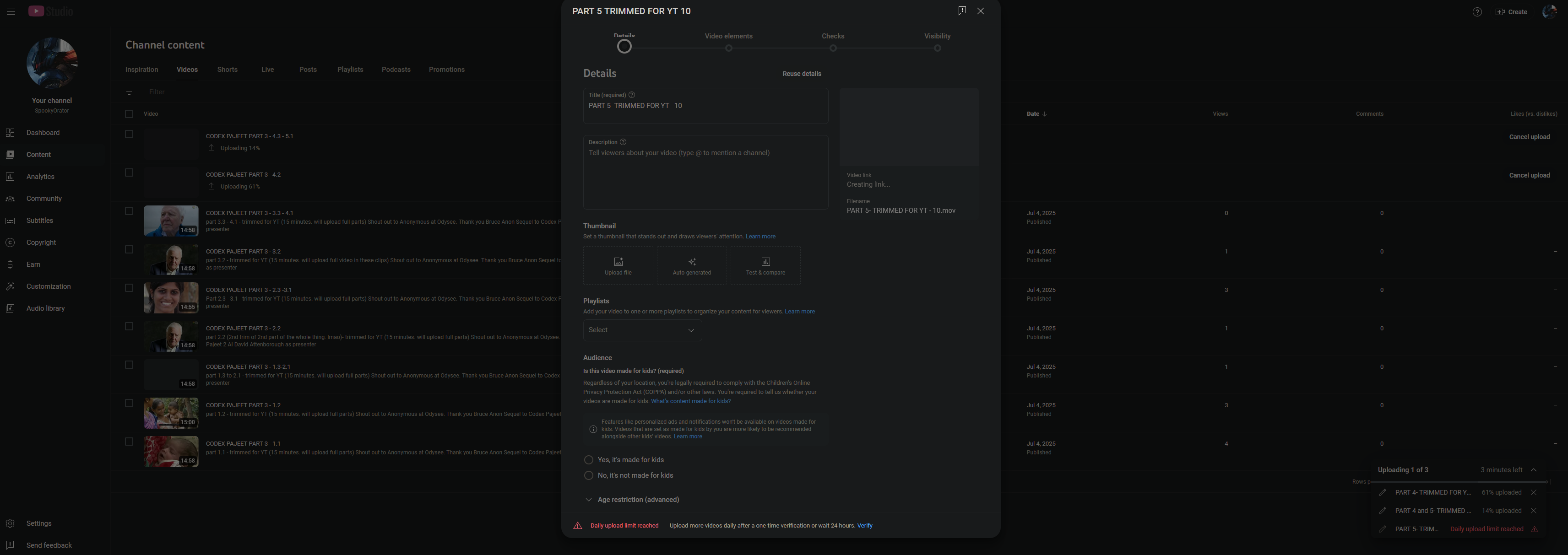Switch to the Shorts tab
Screen dimensions: 1568x555
pyautogui.click(x=227, y=70)
